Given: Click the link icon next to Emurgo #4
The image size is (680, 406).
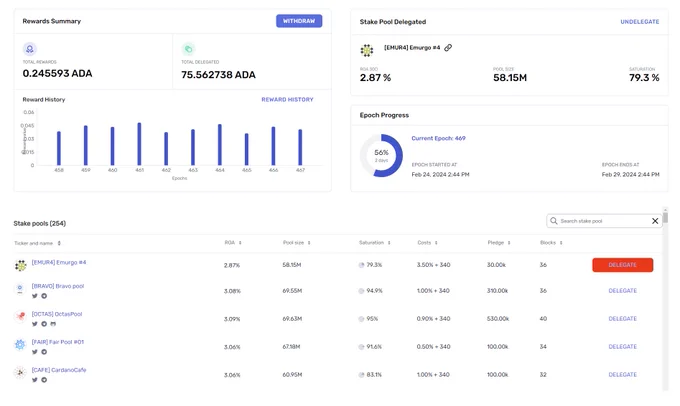Looking at the screenshot, I should (x=448, y=48).
